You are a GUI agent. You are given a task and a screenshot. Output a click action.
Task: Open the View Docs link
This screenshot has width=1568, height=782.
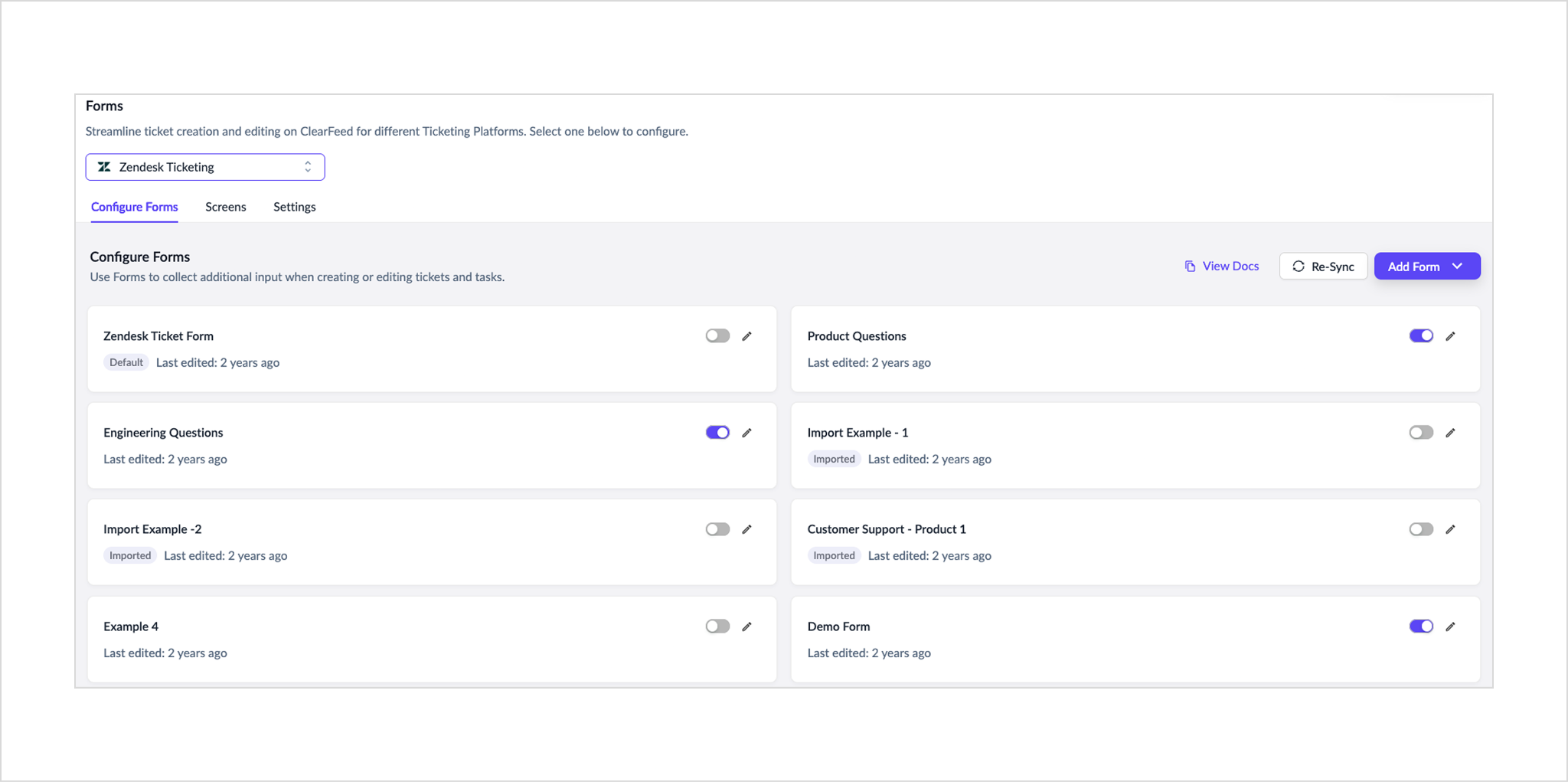pyautogui.click(x=1222, y=267)
